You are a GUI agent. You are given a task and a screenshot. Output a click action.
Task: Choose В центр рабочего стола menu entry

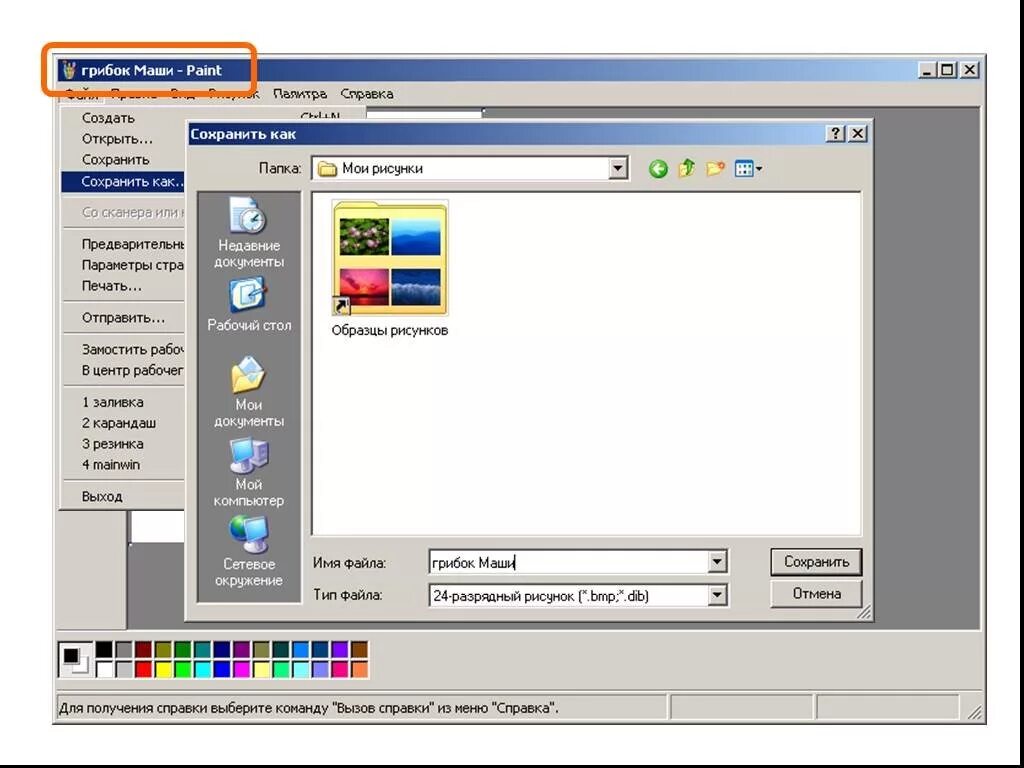[x=123, y=370]
